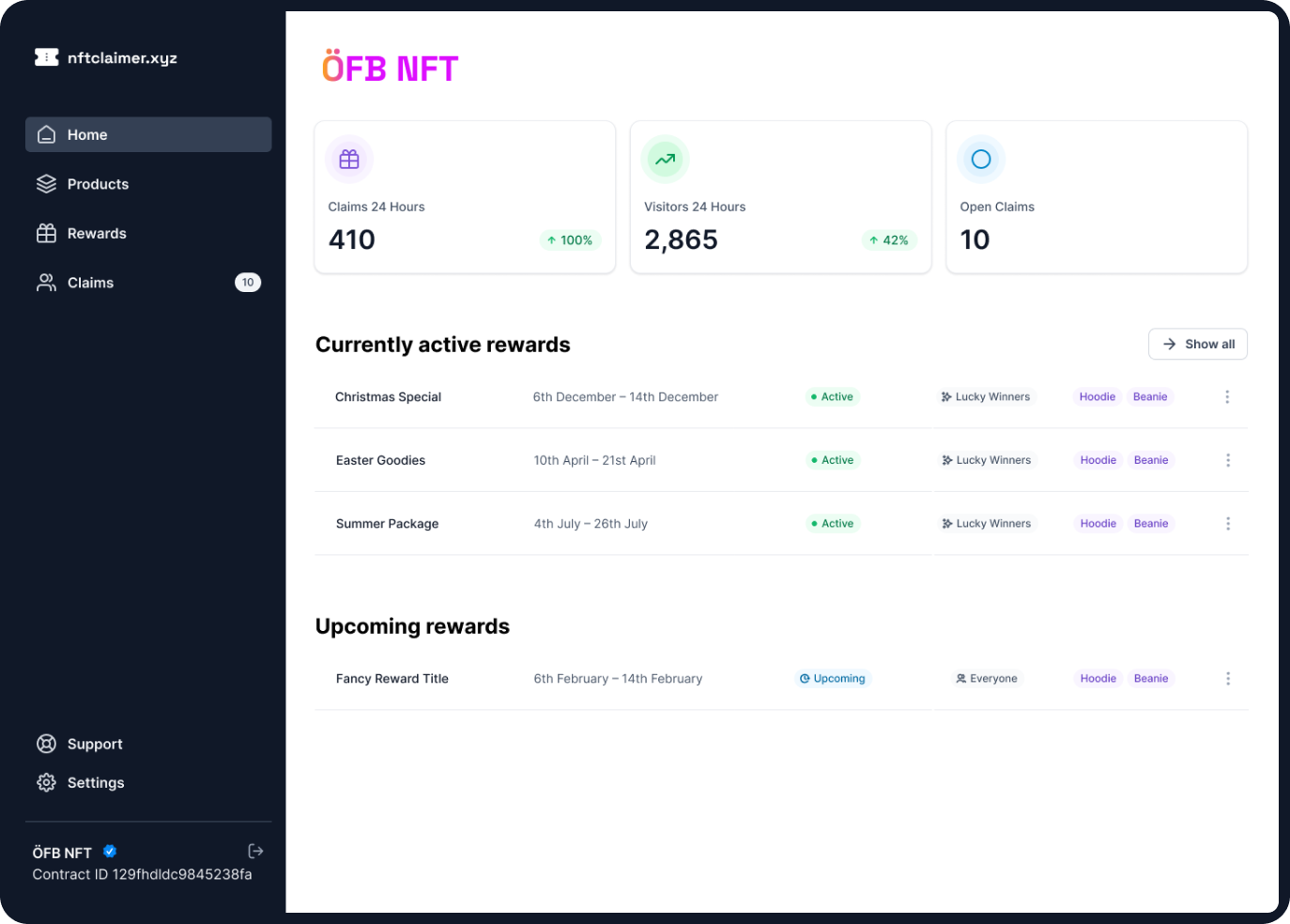1290x924 pixels.
Task: Click the logout icon beside ÖFB NFT
Action: click(255, 851)
